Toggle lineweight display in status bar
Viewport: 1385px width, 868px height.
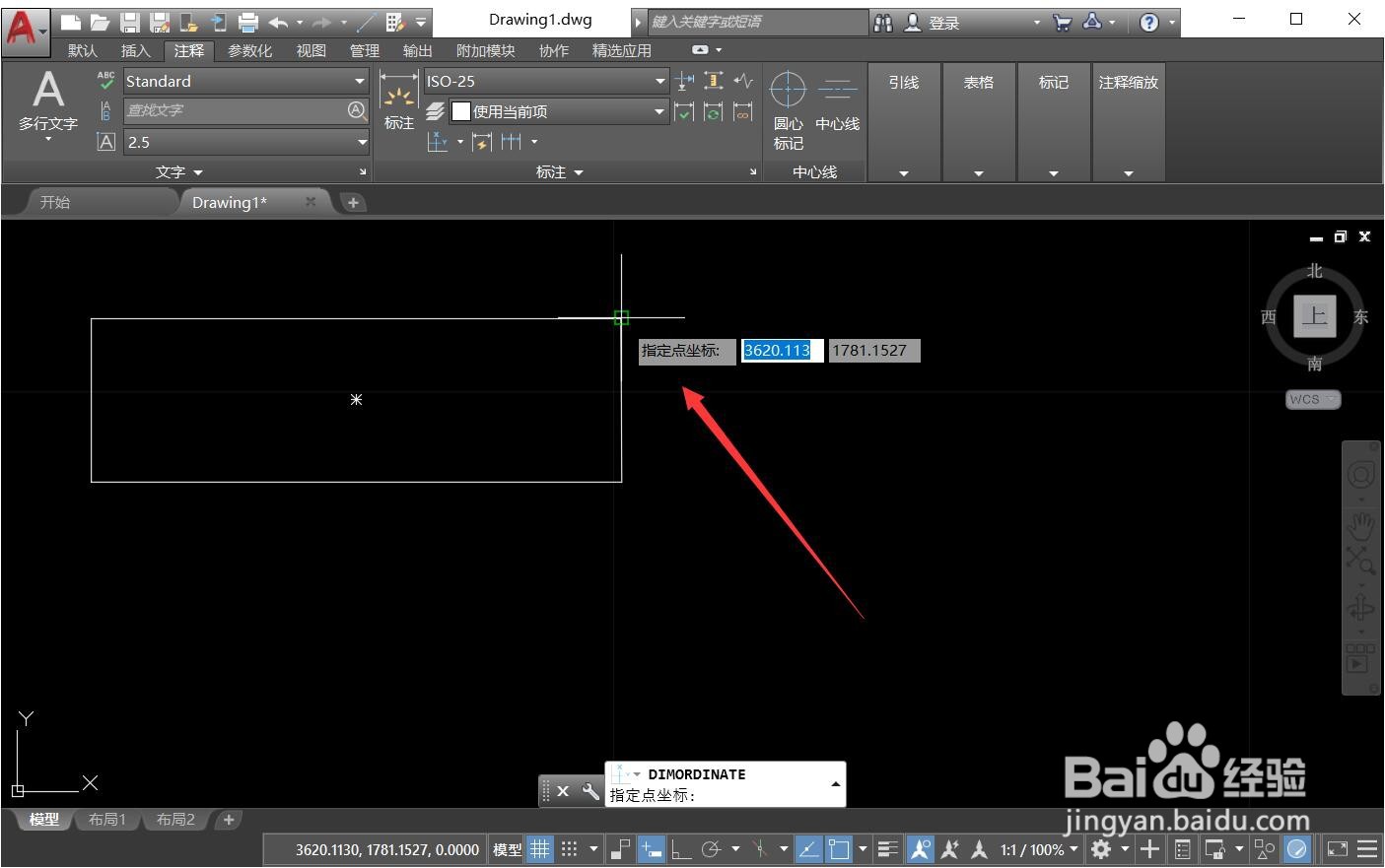(887, 848)
